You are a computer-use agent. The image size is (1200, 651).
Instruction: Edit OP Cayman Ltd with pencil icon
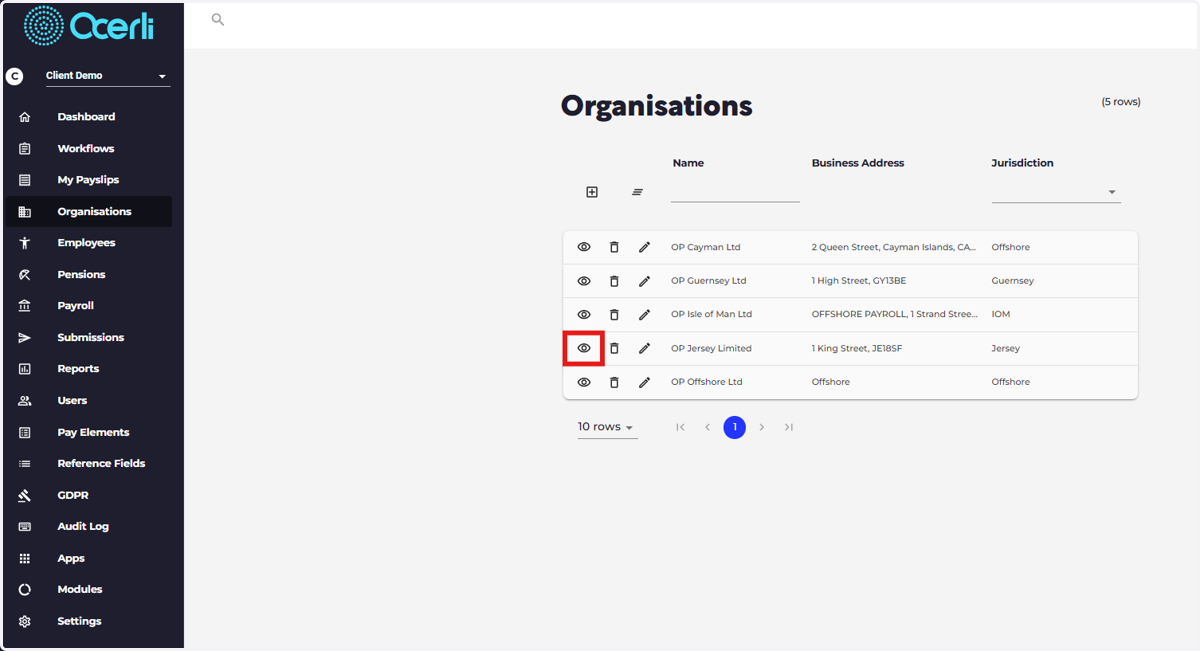pos(644,247)
